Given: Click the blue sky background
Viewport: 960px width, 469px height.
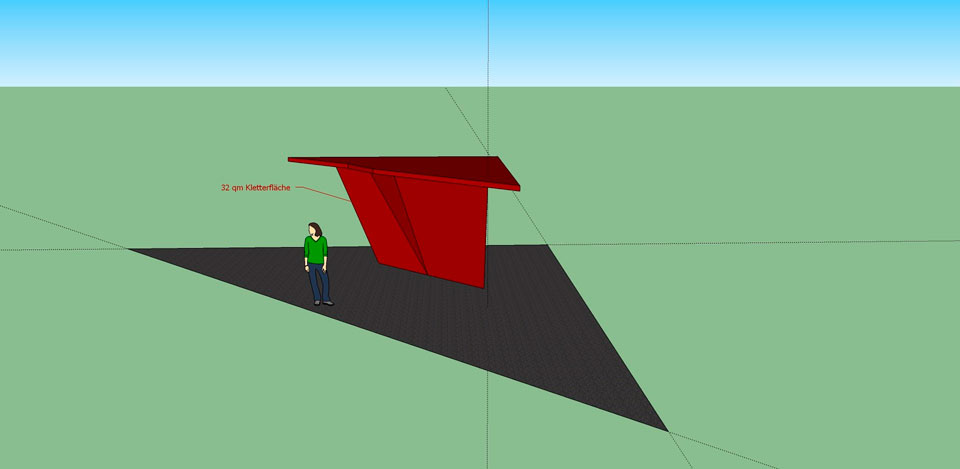Looking at the screenshot, I should coord(700,40).
